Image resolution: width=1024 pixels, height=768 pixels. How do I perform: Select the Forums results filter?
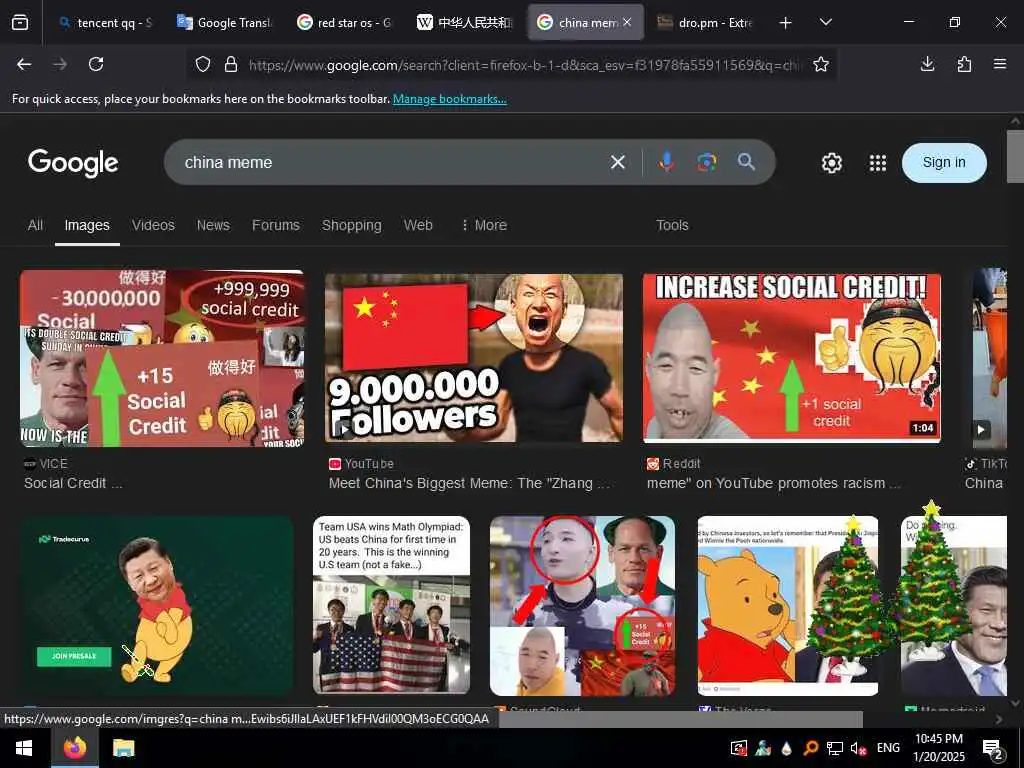[276, 225]
